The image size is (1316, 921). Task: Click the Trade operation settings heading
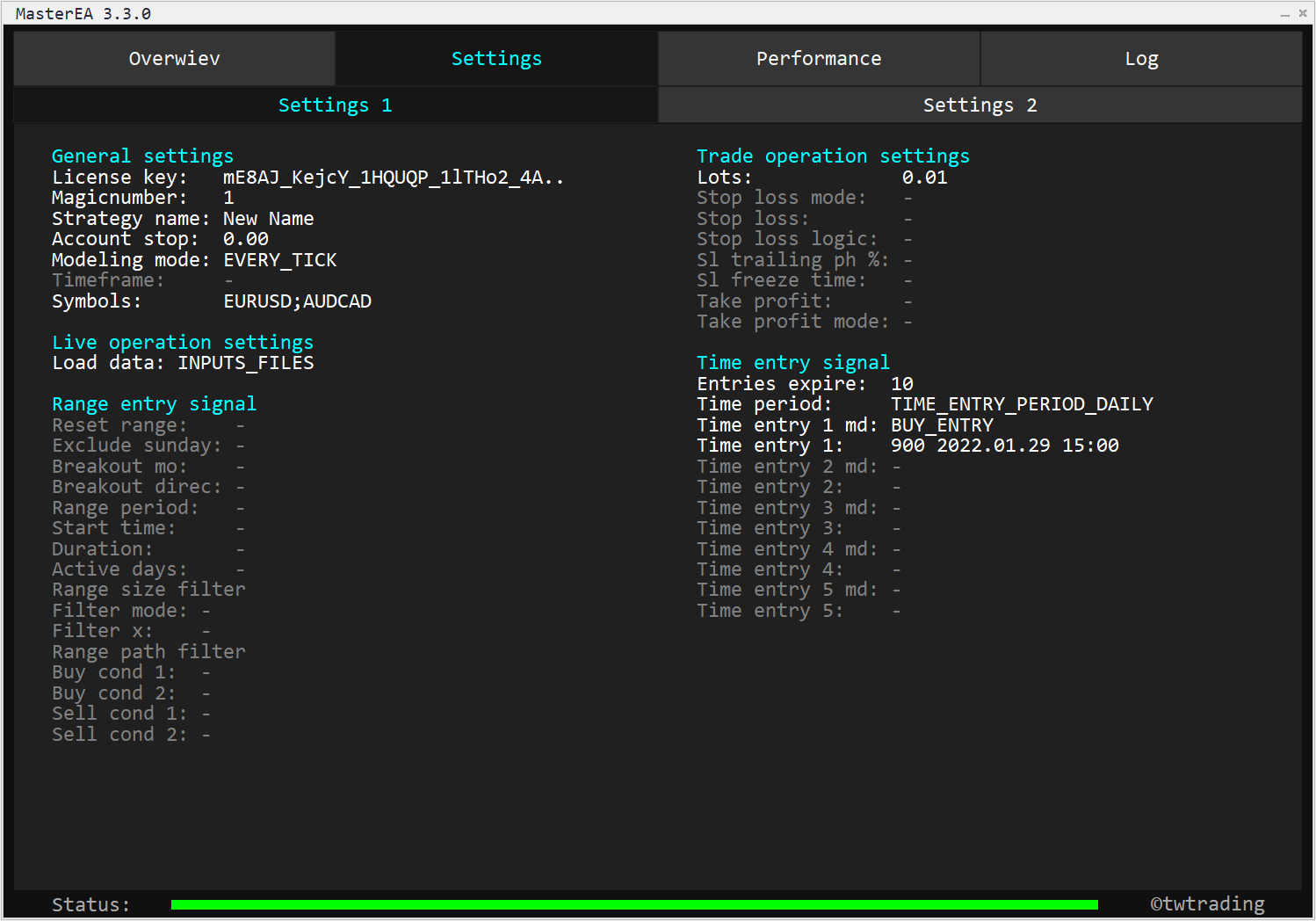833,156
